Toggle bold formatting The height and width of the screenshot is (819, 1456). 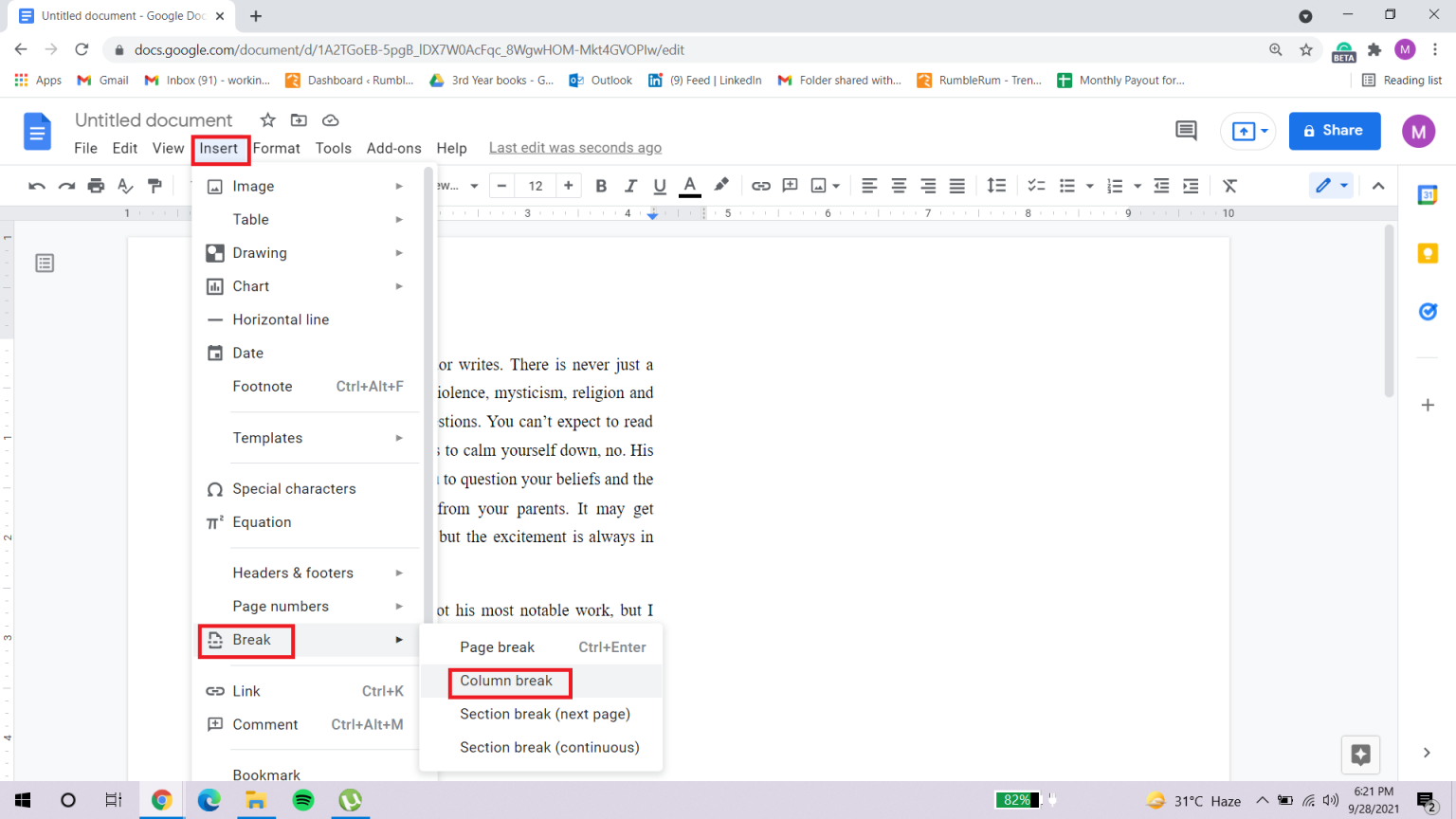click(600, 185)
